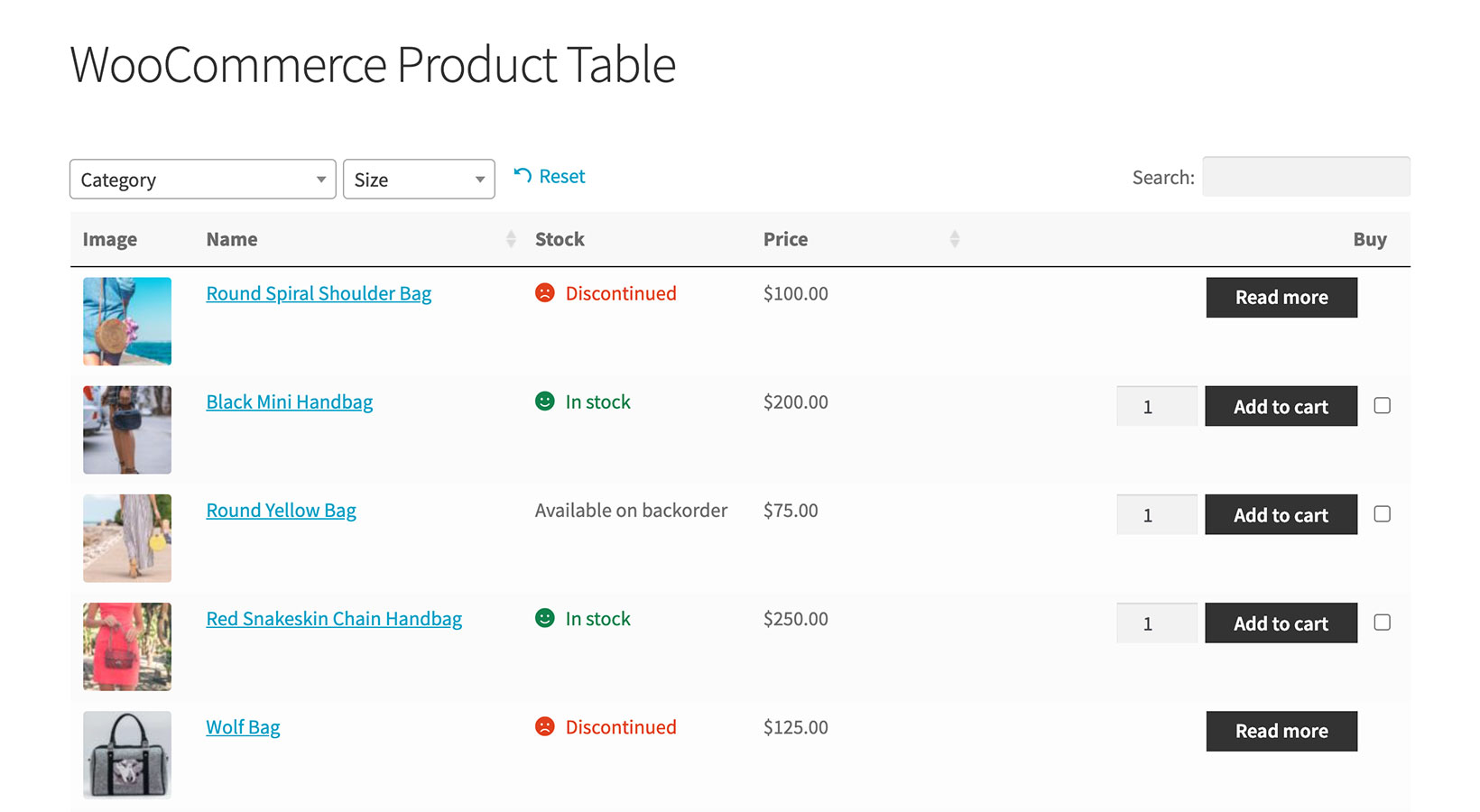Check the Buy checkbox for Round Yellow Bag
1480x812 pixels.
click(x=1382, y=514)
